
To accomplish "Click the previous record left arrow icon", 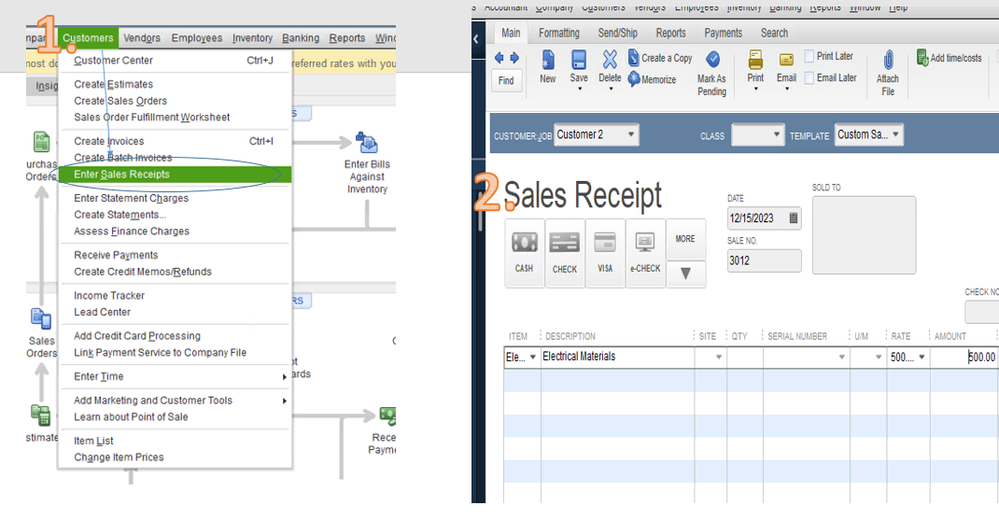I will click(500, 58).
